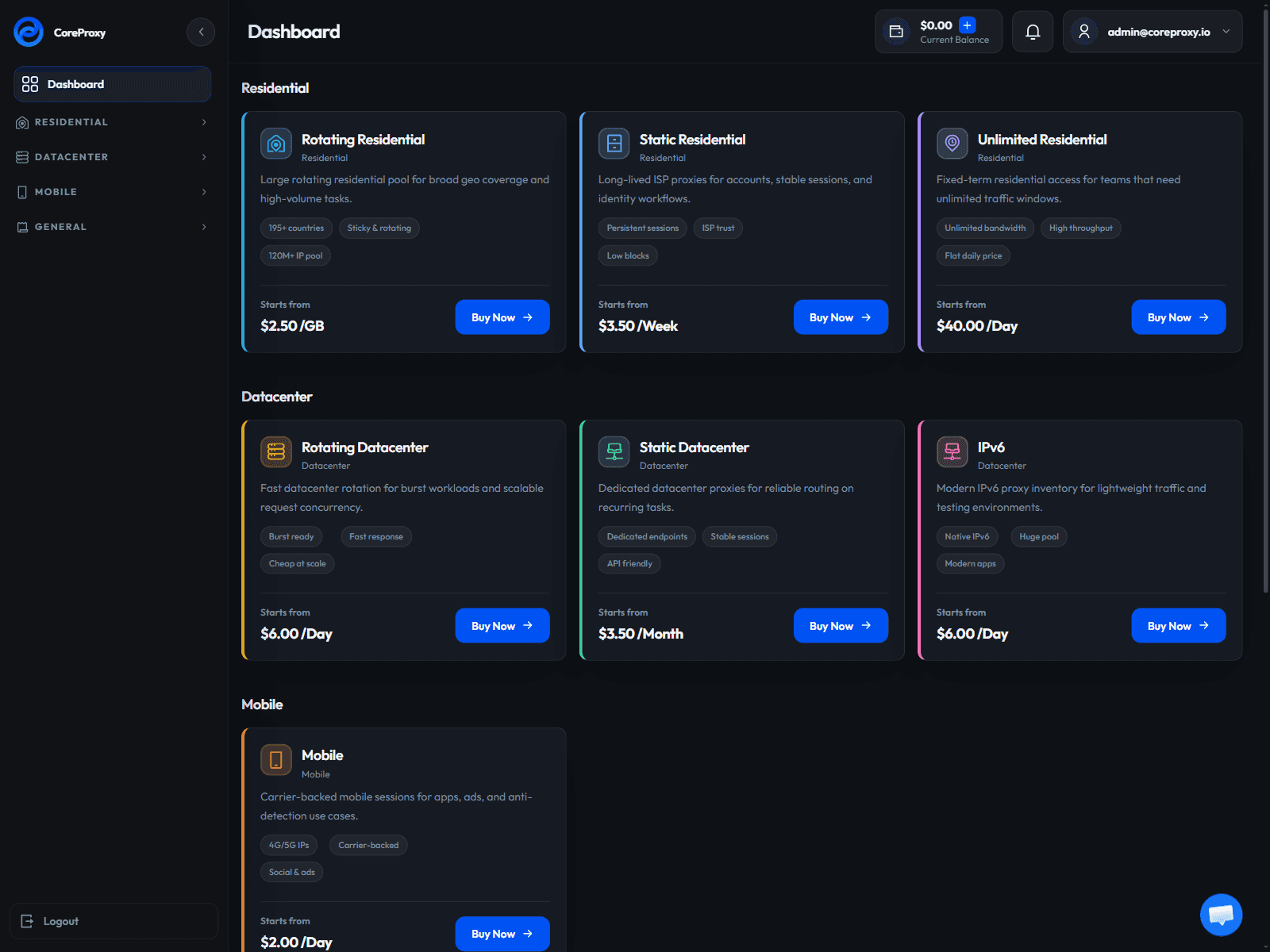Expand the RESIDENTIAL sidebar section chevron
Viewport: 1270px width, 952px height.
pyautogui.click(x=204, y=122)
